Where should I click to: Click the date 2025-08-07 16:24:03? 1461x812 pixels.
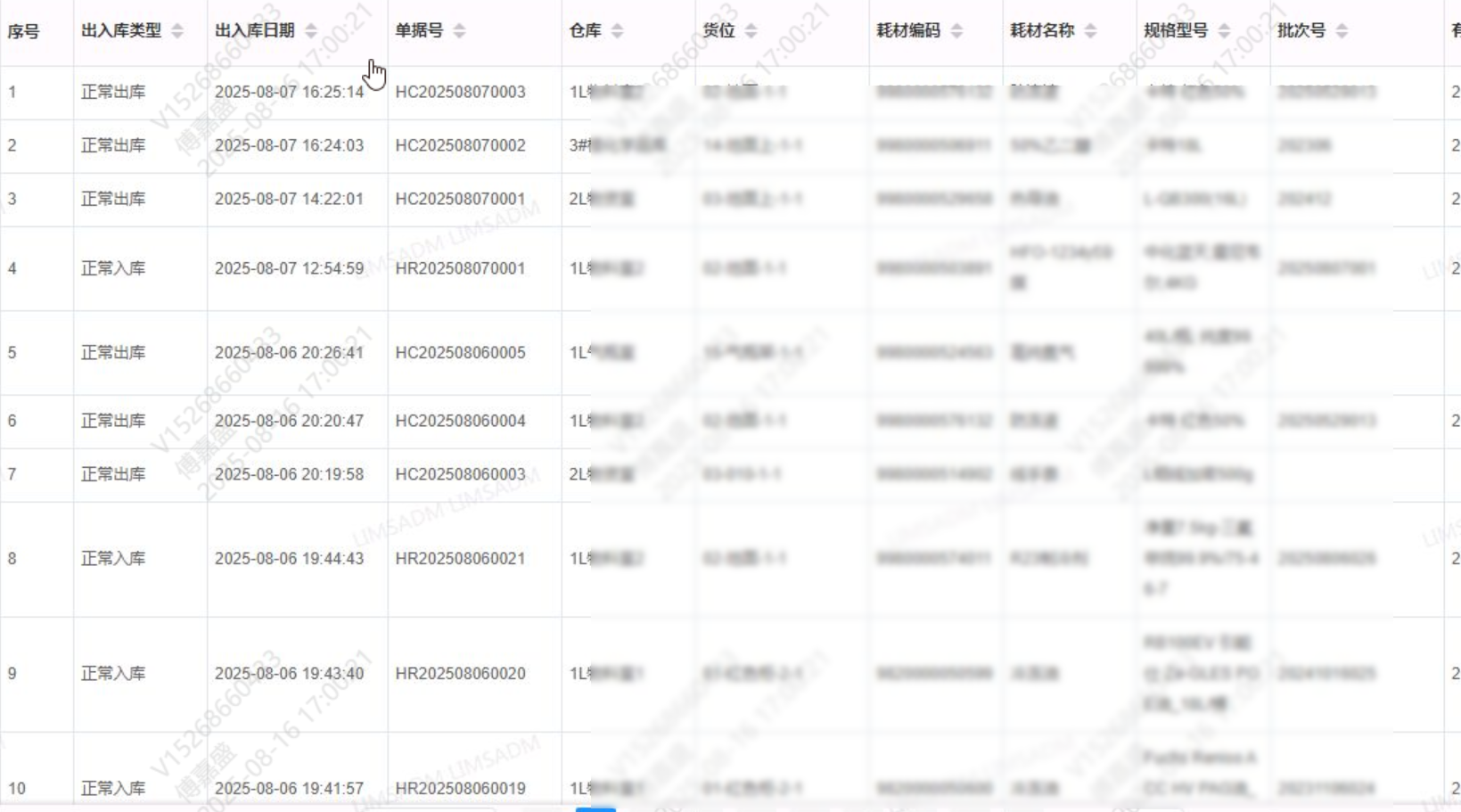[289, 145]
